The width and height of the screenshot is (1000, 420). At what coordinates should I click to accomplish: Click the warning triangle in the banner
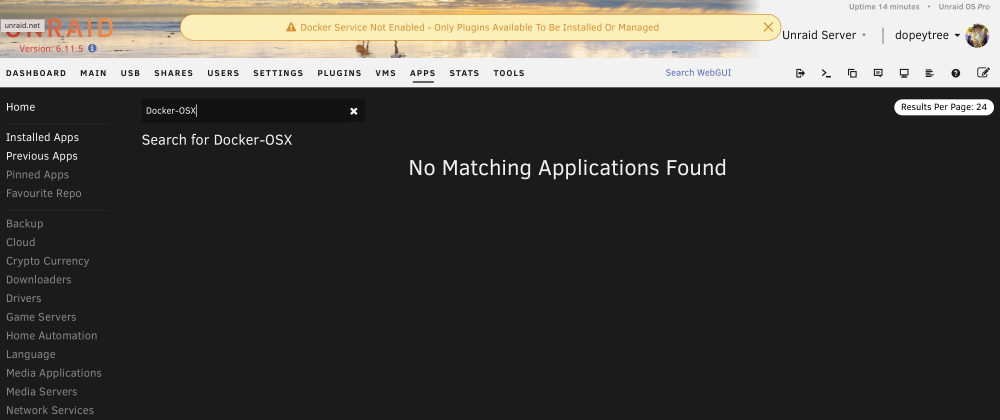pos(291,27)
